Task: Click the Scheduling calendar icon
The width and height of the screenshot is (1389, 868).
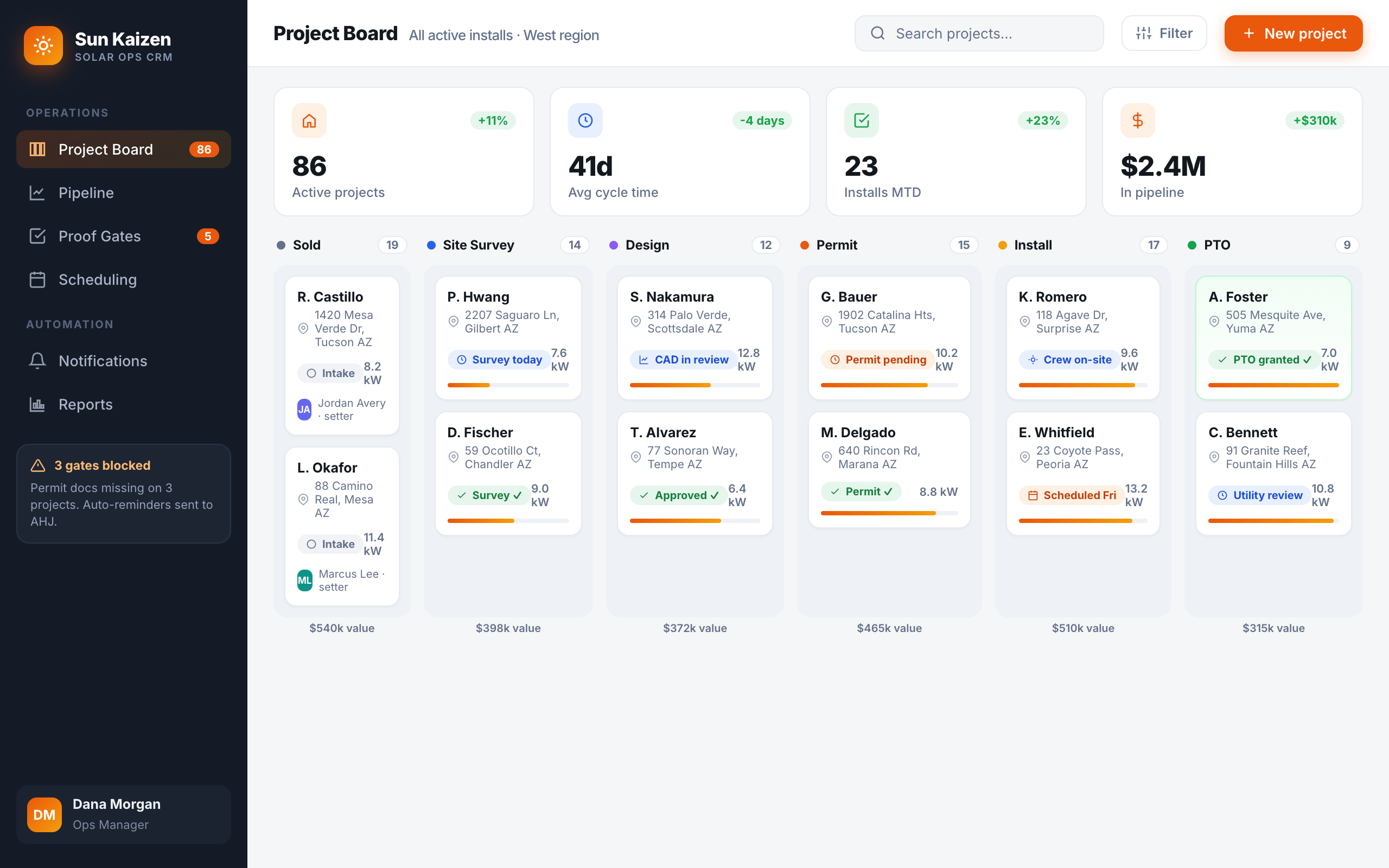Action: (x=37, y=279)
